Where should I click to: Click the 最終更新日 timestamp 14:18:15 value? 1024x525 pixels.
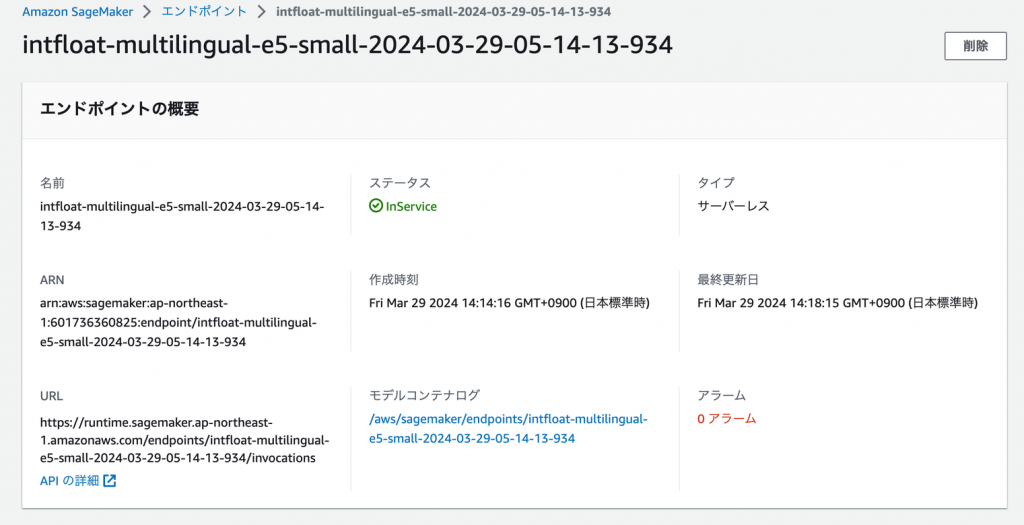(838, 303)
